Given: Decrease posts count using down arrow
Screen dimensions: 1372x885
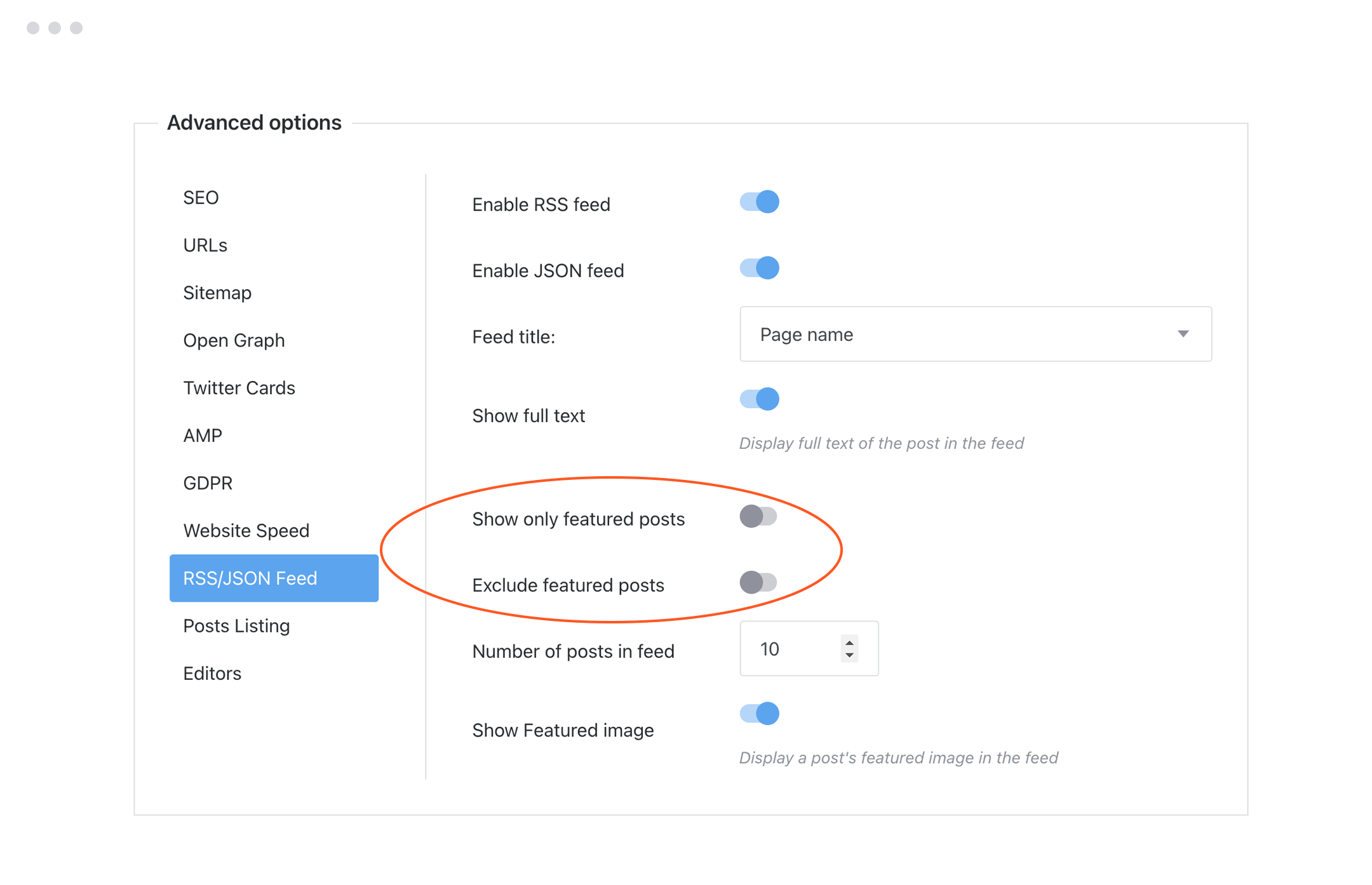Looking at the screenshot, I should [849, 656].
